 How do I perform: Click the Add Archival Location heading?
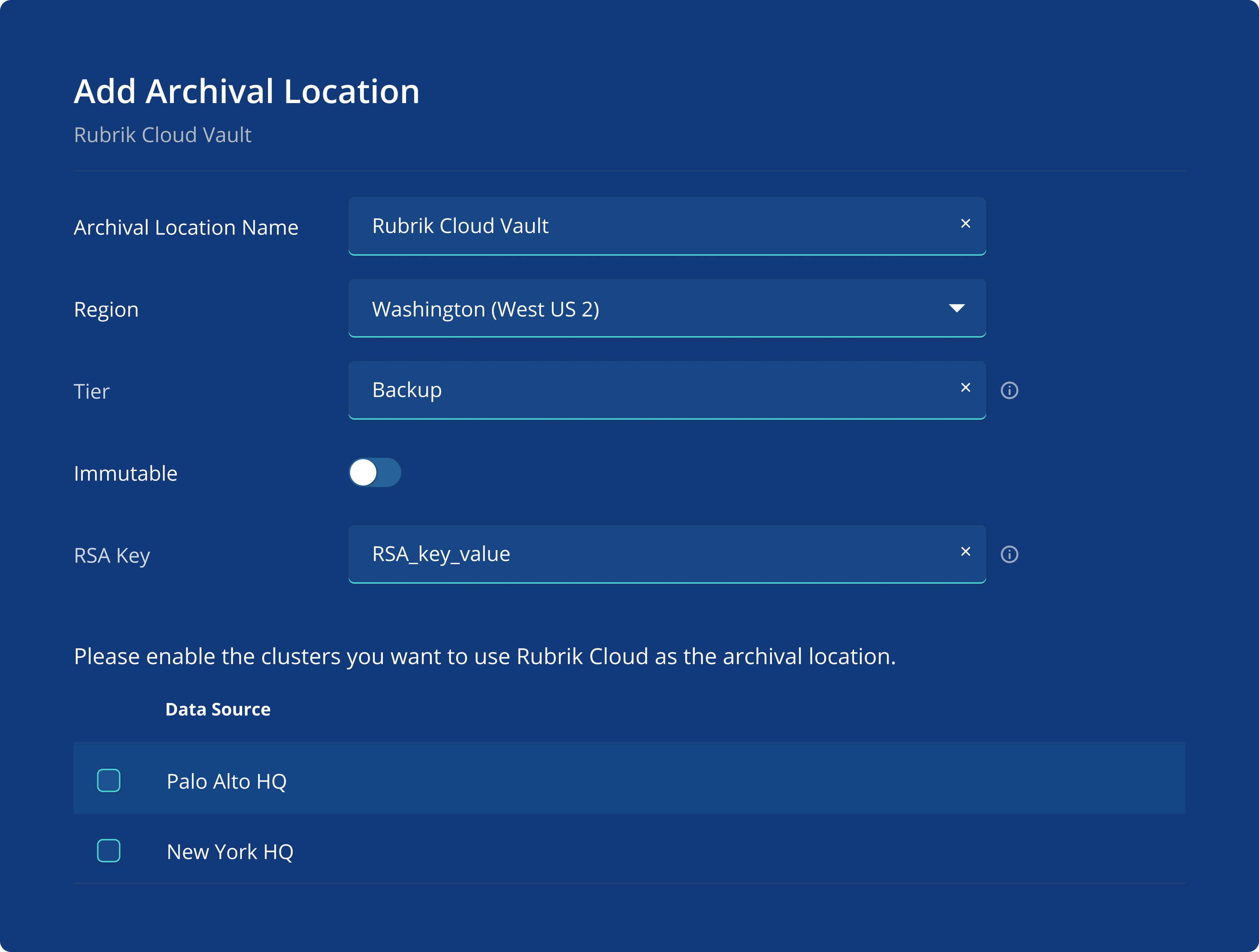247,91
